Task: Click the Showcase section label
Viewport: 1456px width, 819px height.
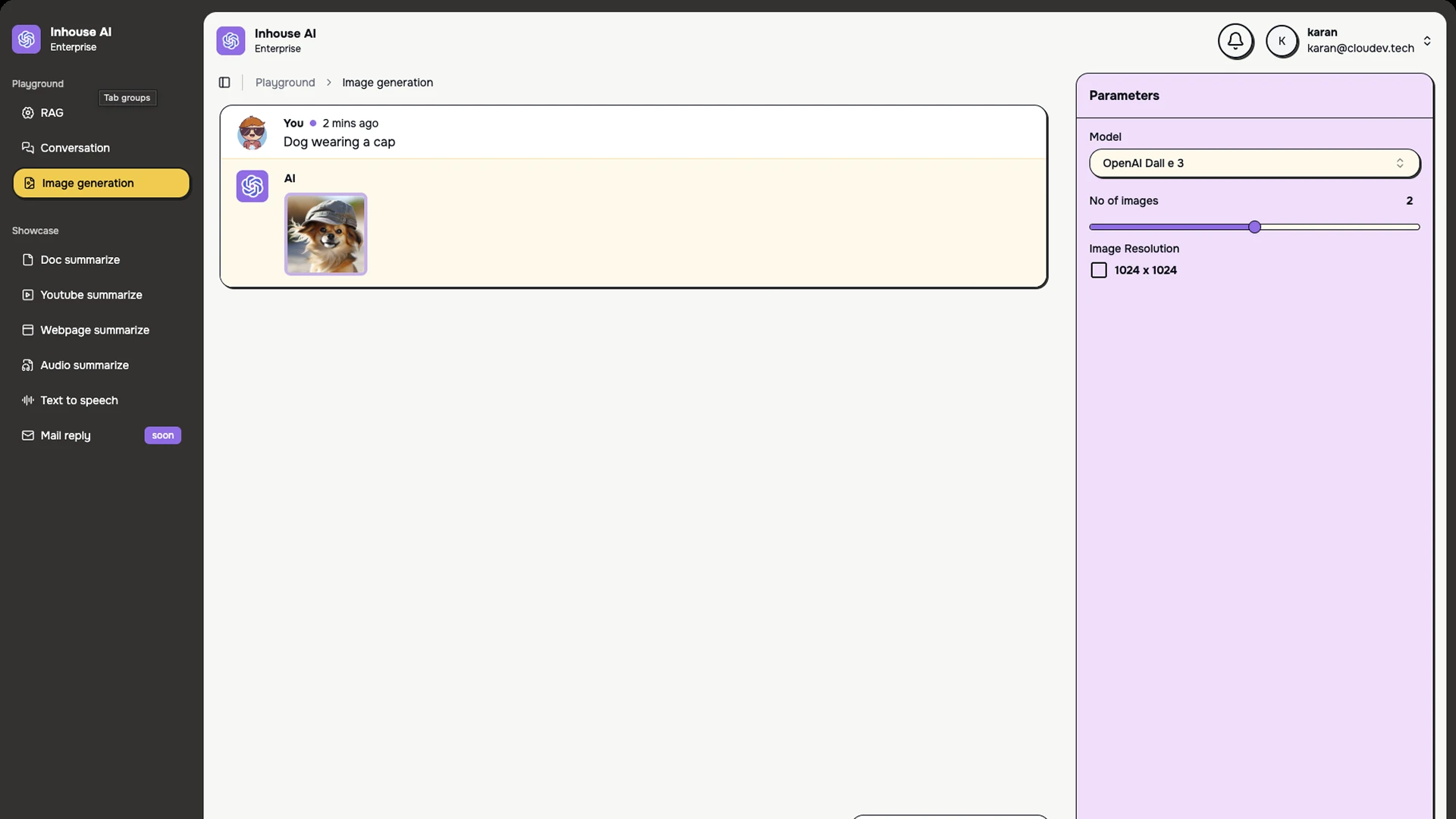Action: tap(36, 231)
